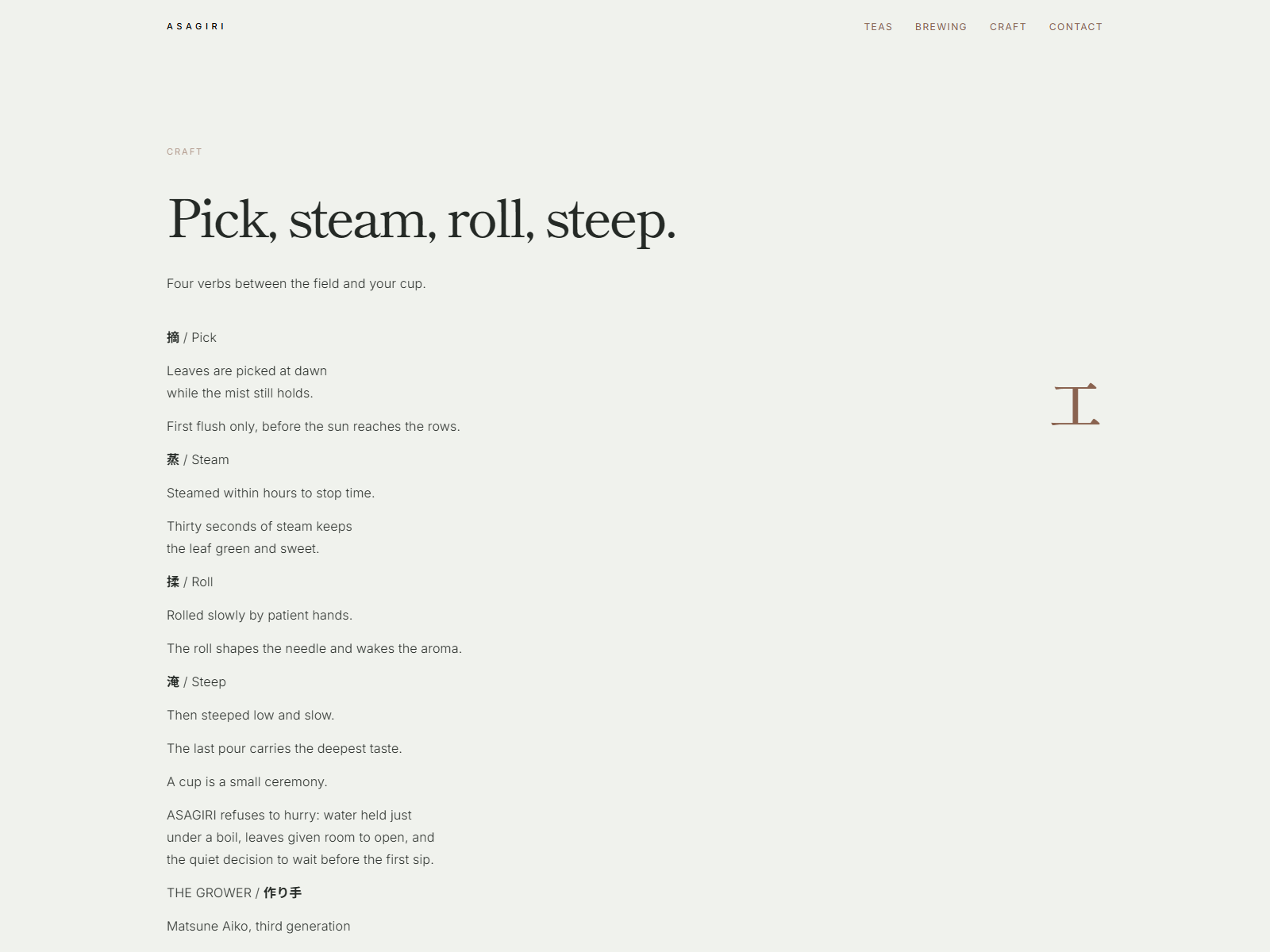This screenshot has width=1270, height=952.
Task: Click 'Steamed within hours to stop time.'
Action: point(271,493)
